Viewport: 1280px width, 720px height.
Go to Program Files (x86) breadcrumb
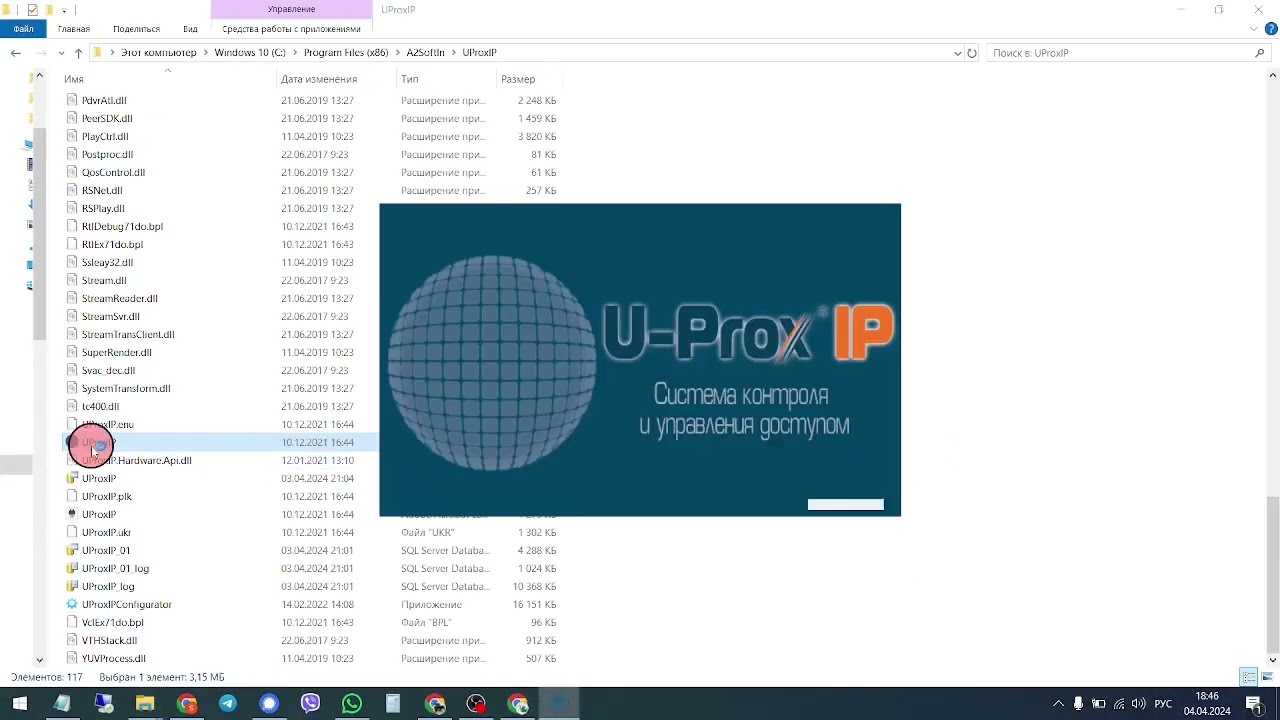(346, 52)
